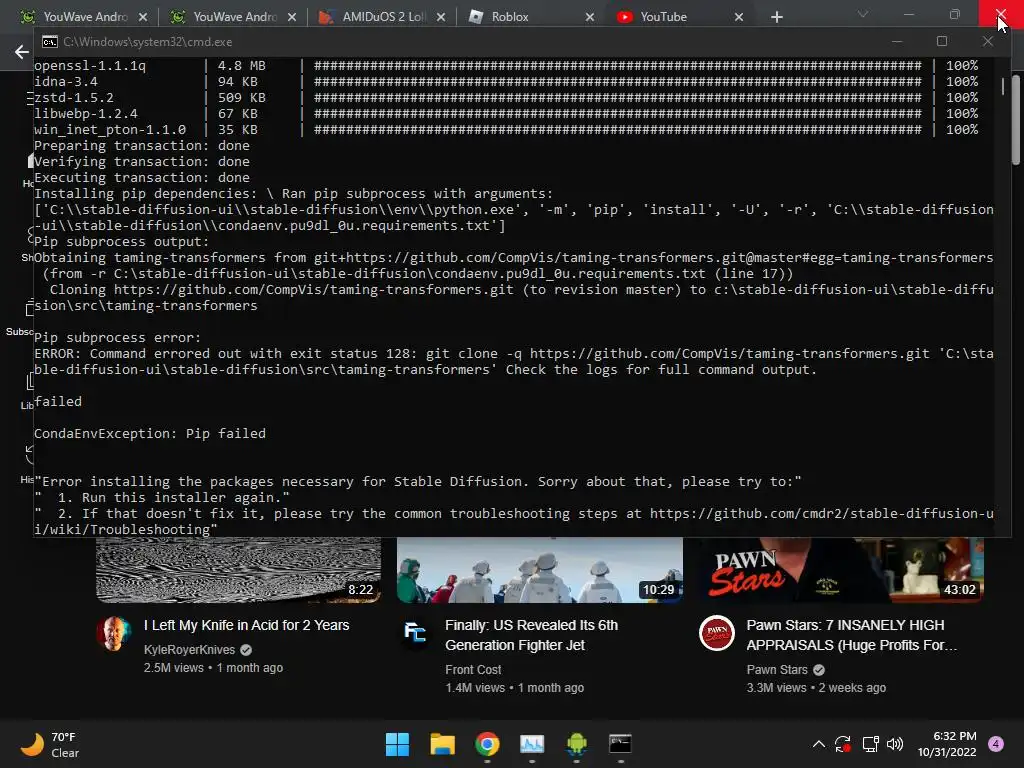The width and height of the screenshot is (1024, 768).
Task: Open the KyleRoyerKnives channel name
Action: coord(189,649)
